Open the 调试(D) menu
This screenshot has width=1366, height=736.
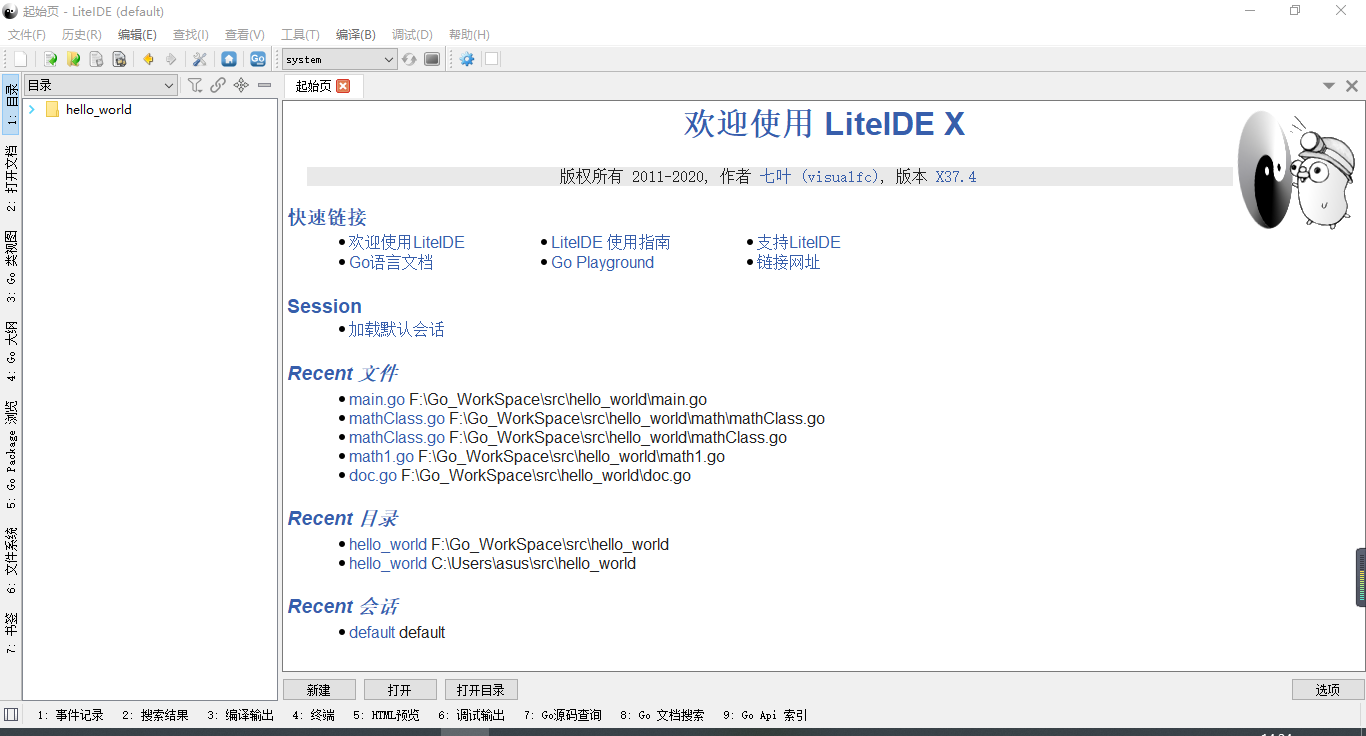coord(412,34)
